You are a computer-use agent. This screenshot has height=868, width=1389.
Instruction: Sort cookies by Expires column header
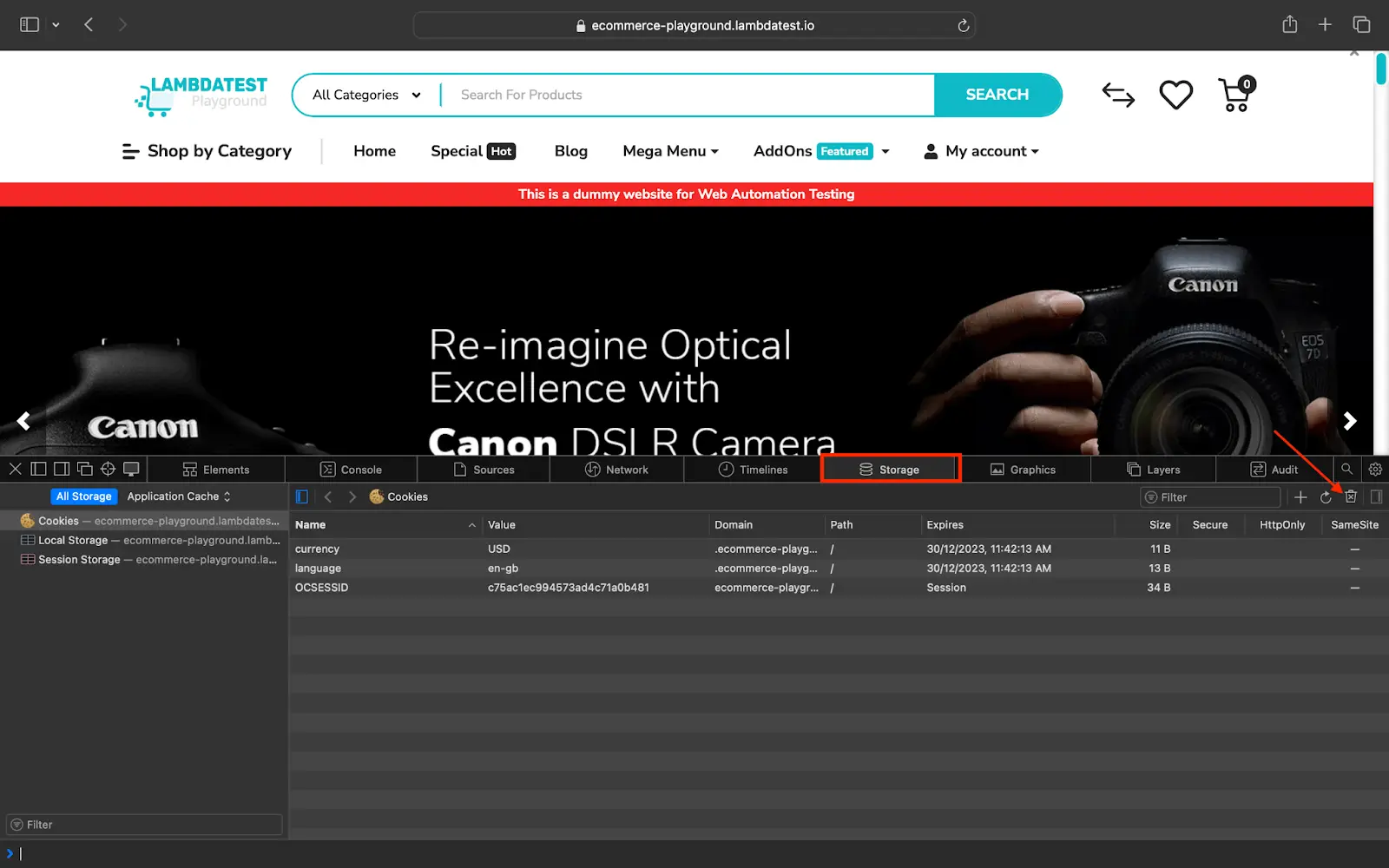[x=1017, y=525]
